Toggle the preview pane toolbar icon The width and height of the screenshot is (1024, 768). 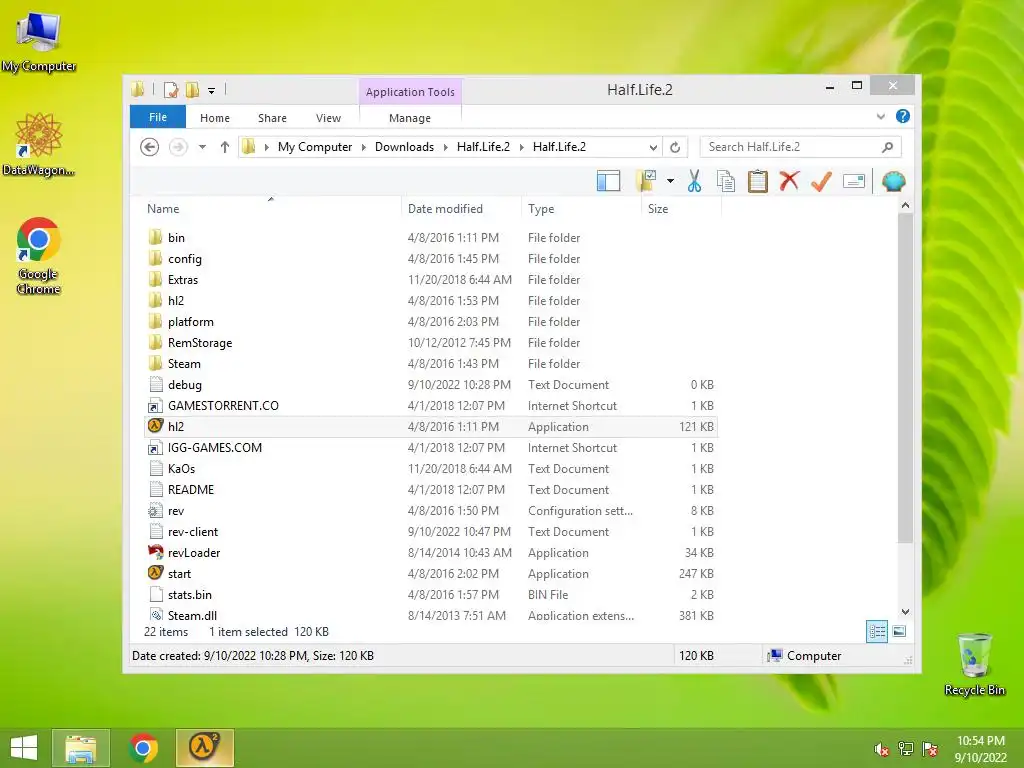pyautogui.click(x=608, y=181)
